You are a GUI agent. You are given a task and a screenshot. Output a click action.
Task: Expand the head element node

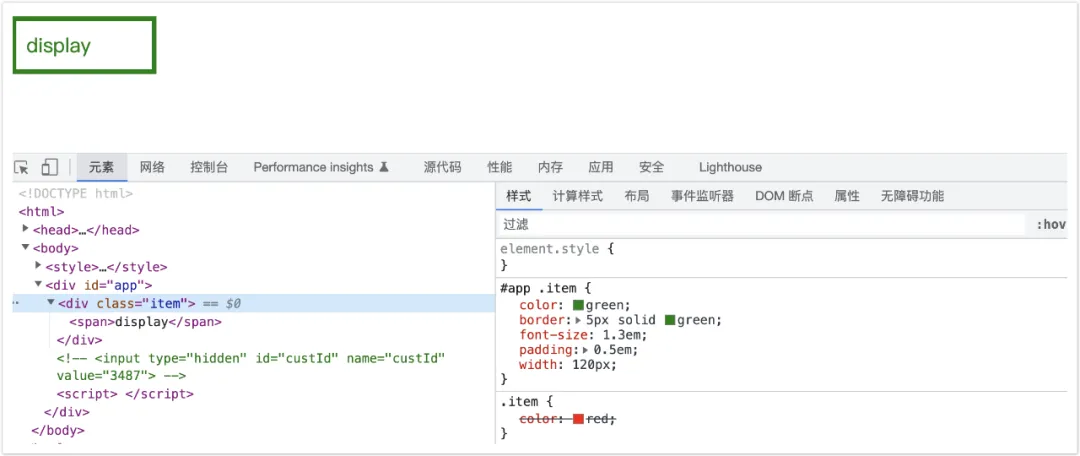(26, 229)
